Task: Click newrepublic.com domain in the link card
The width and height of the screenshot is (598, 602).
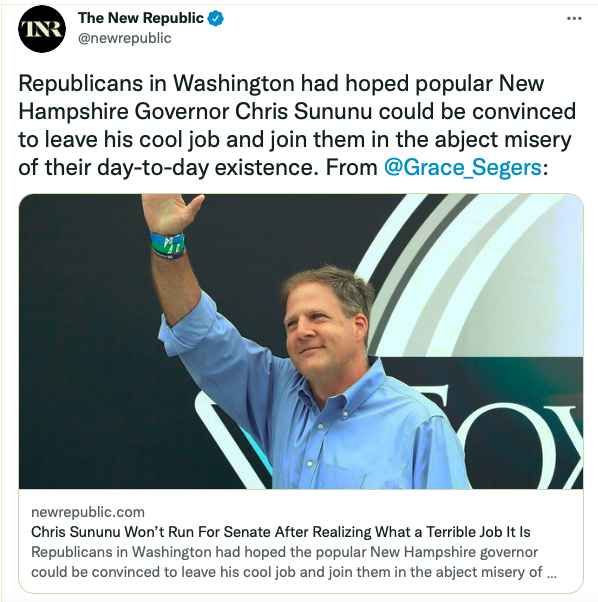Action: pos(88,512)
